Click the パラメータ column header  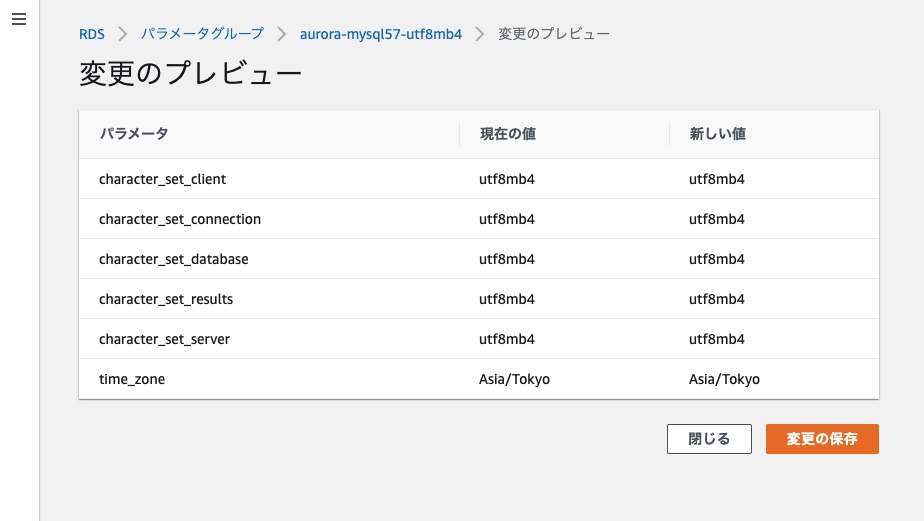[134, 134]
